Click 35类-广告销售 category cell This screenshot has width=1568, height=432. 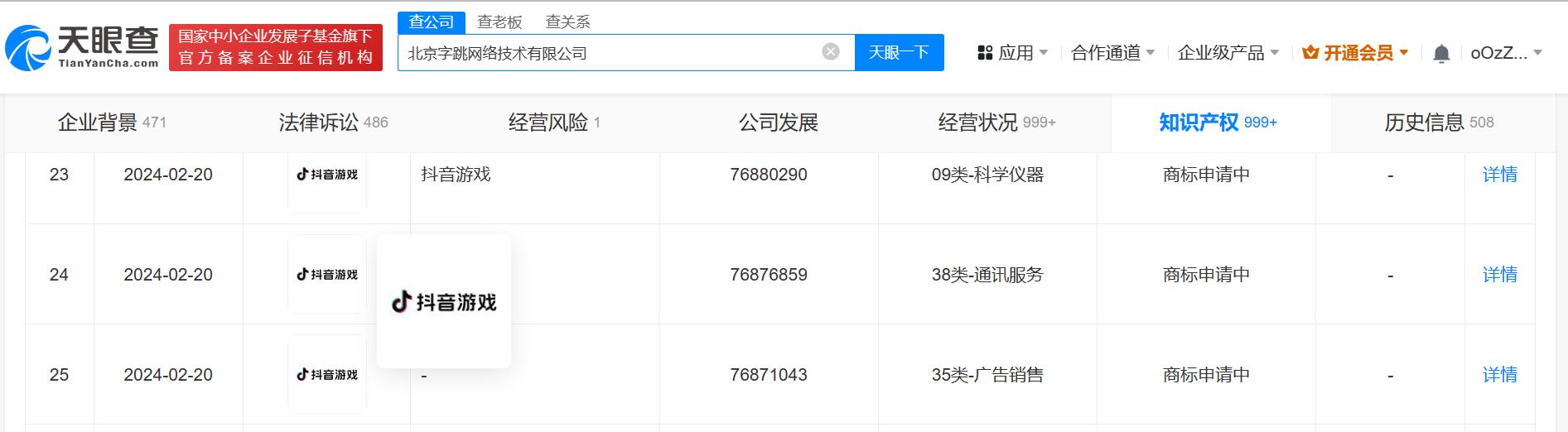point(987,375)
